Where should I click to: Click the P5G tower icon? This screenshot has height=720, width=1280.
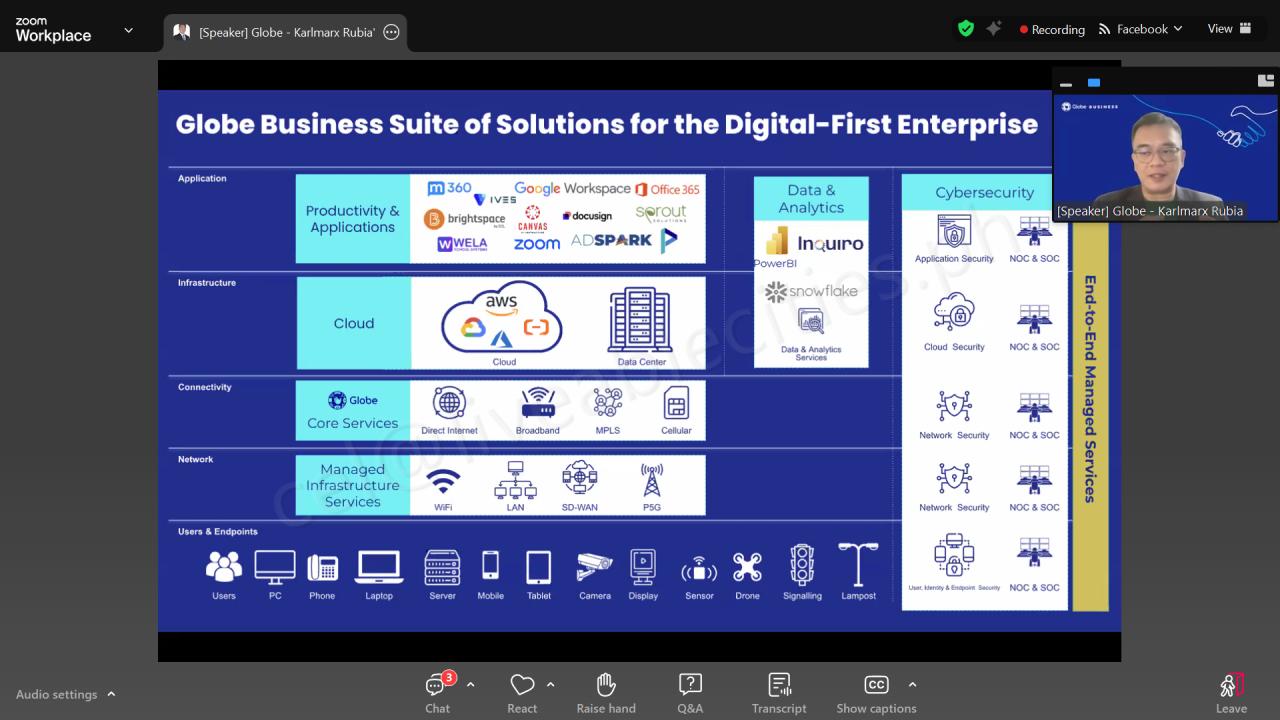tap(652, 480)
